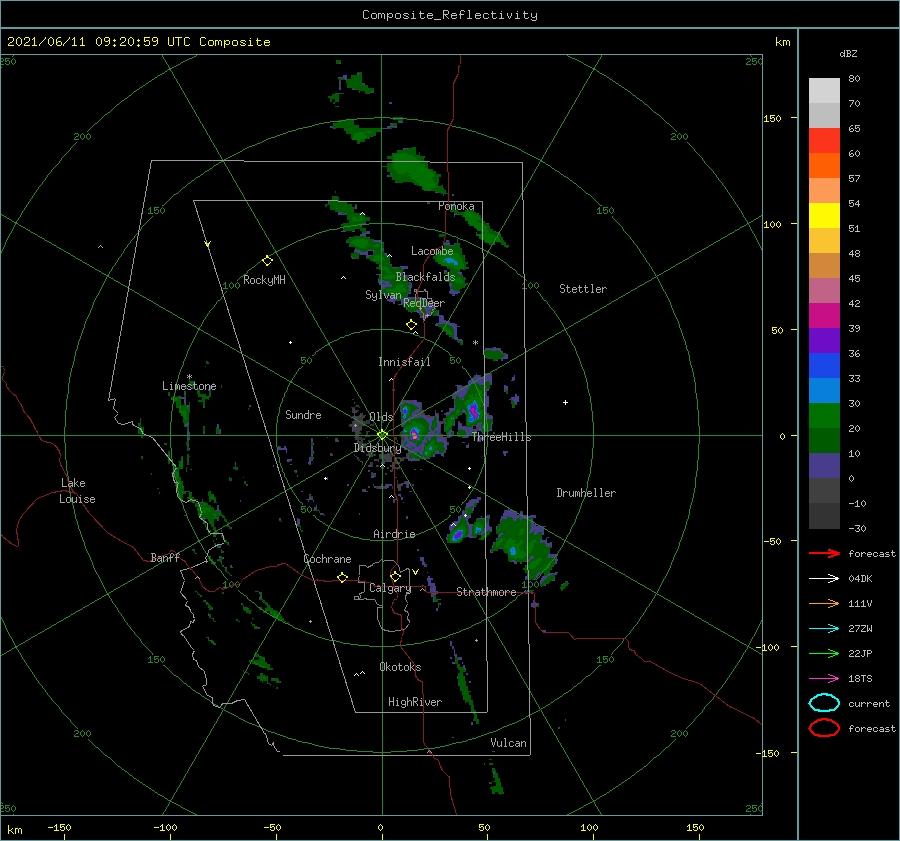900x841 pixels.
Task: Click the yellow diamond at radar center by Olds
Action: pyautogui.click(x=382, y=435)
